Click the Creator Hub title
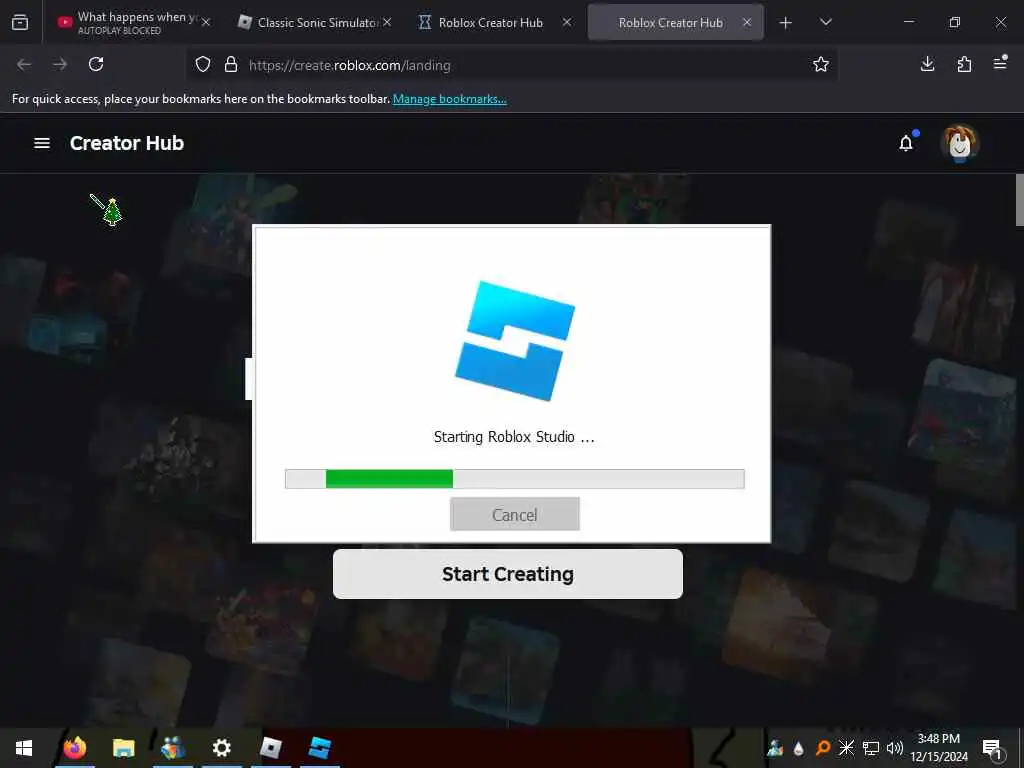 (x=127, y=143)
